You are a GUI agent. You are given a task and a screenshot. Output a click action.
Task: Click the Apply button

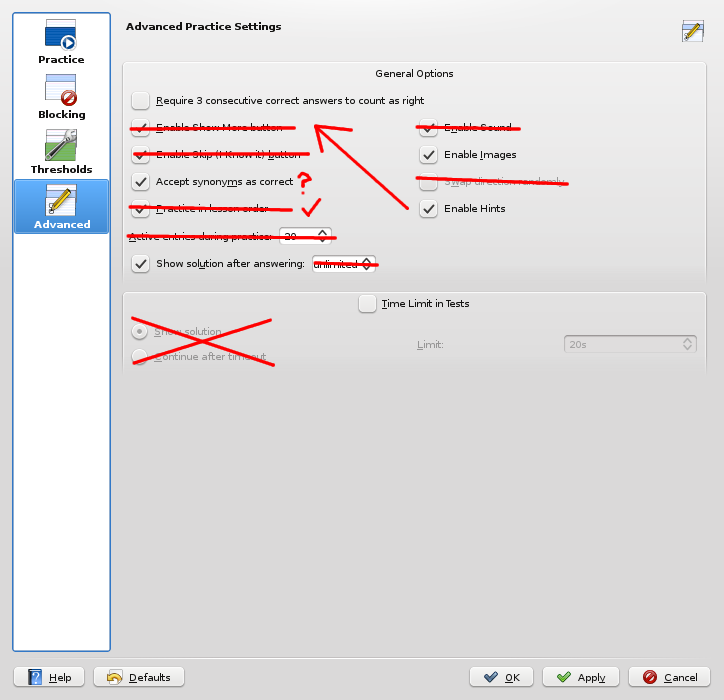(x=580, y=677)
